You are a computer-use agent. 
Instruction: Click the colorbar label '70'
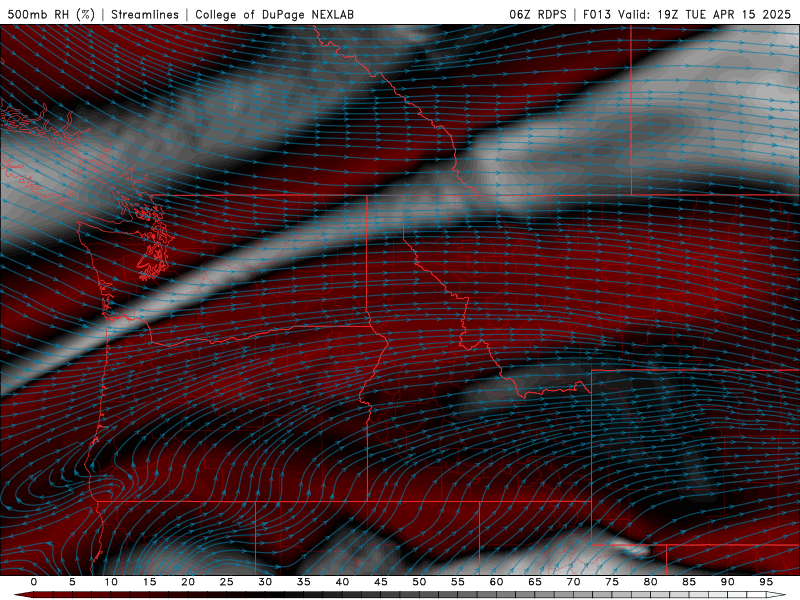[573, 582]
